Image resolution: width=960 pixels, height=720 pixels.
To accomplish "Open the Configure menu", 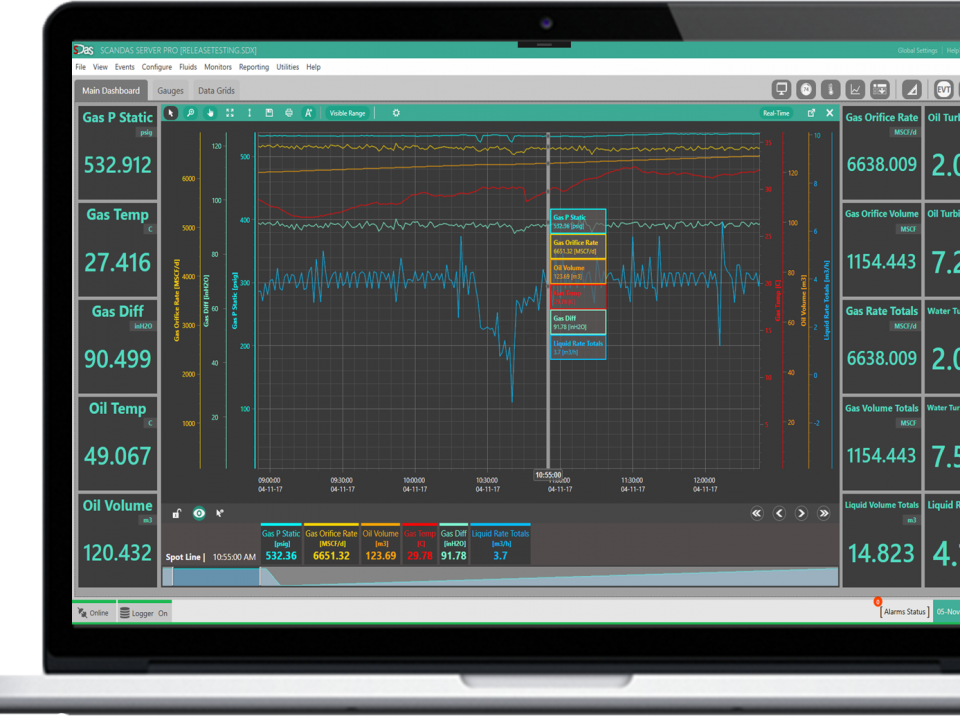I will [x=157, y=67].
